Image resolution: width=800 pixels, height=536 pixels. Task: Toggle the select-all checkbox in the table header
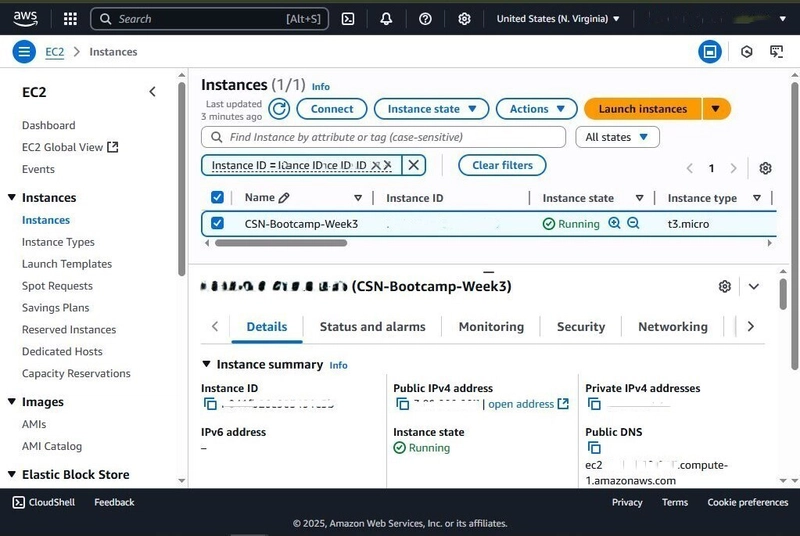pyautogui.click(x=217, y=197)
